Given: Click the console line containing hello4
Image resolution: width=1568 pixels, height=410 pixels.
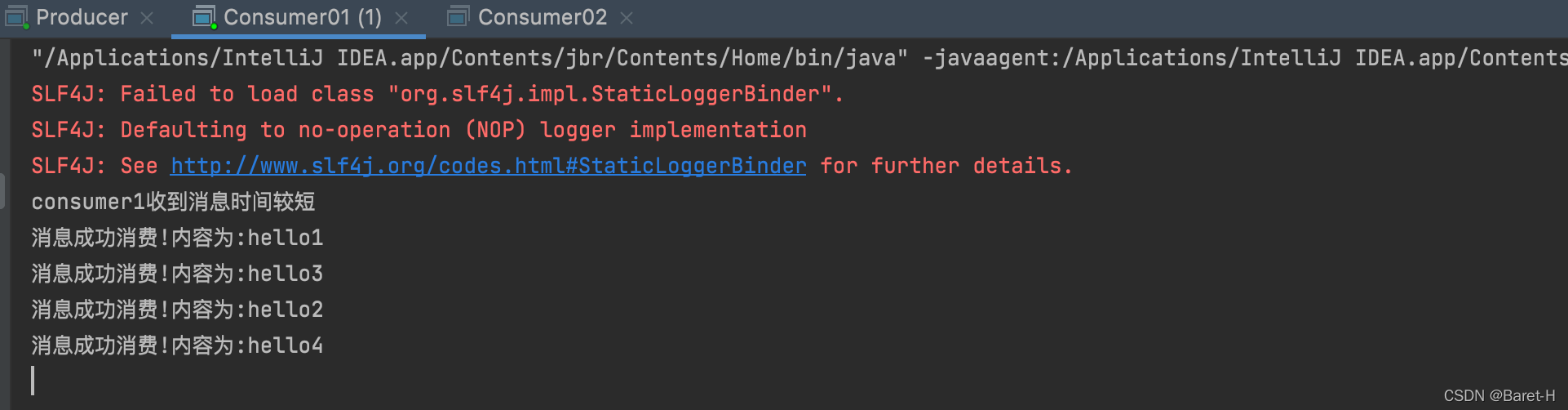Looking at the screenshot, I should point(177,345).
